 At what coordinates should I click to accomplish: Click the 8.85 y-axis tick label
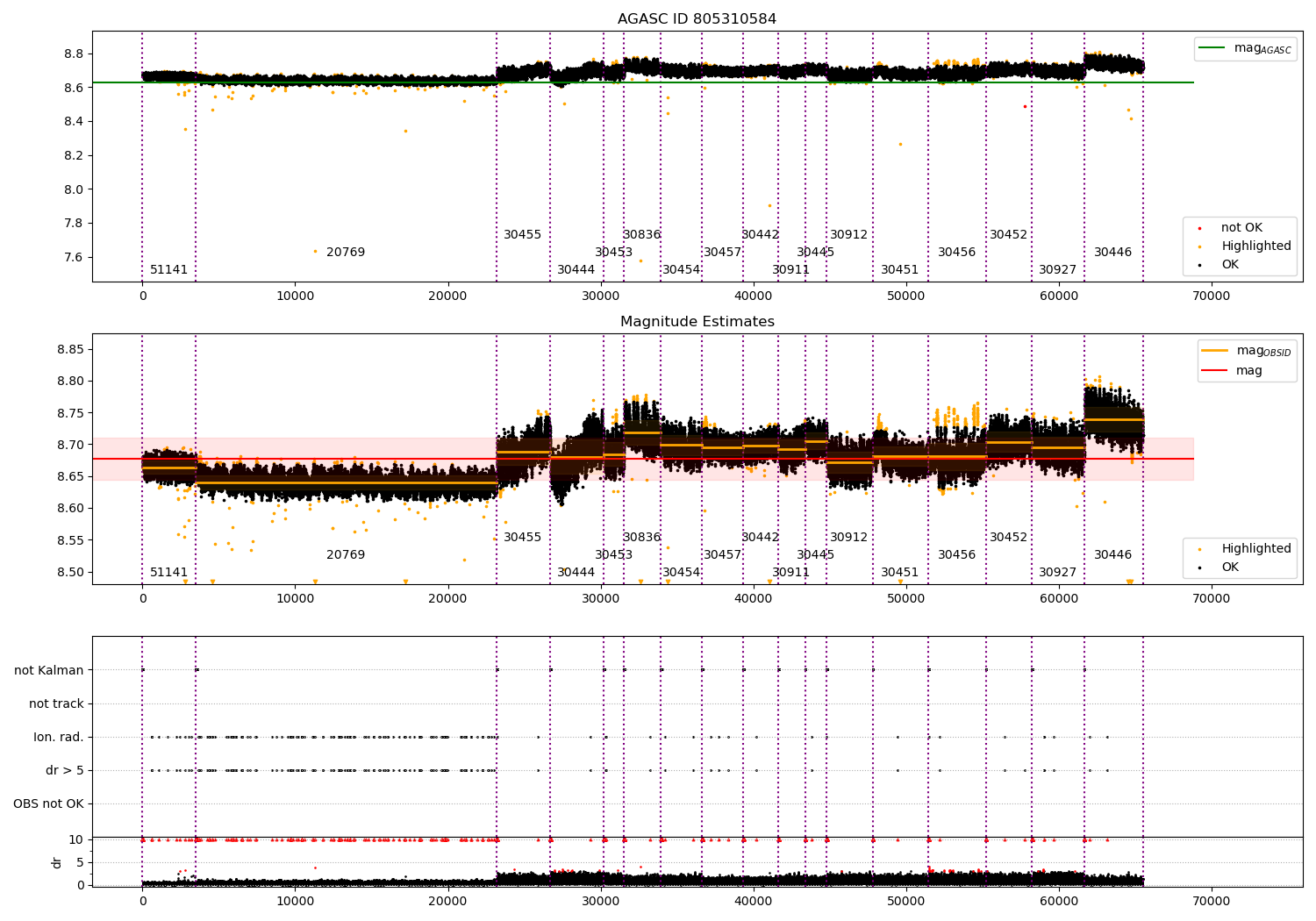(68, 350)
